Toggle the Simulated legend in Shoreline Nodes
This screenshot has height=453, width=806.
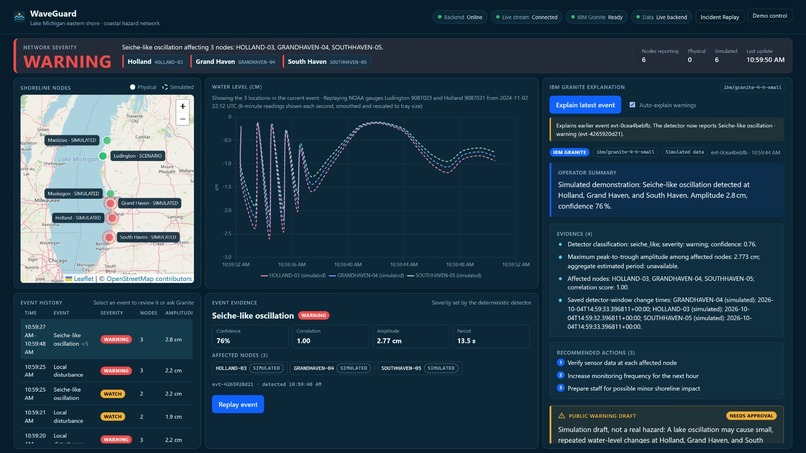click(178, 87)
